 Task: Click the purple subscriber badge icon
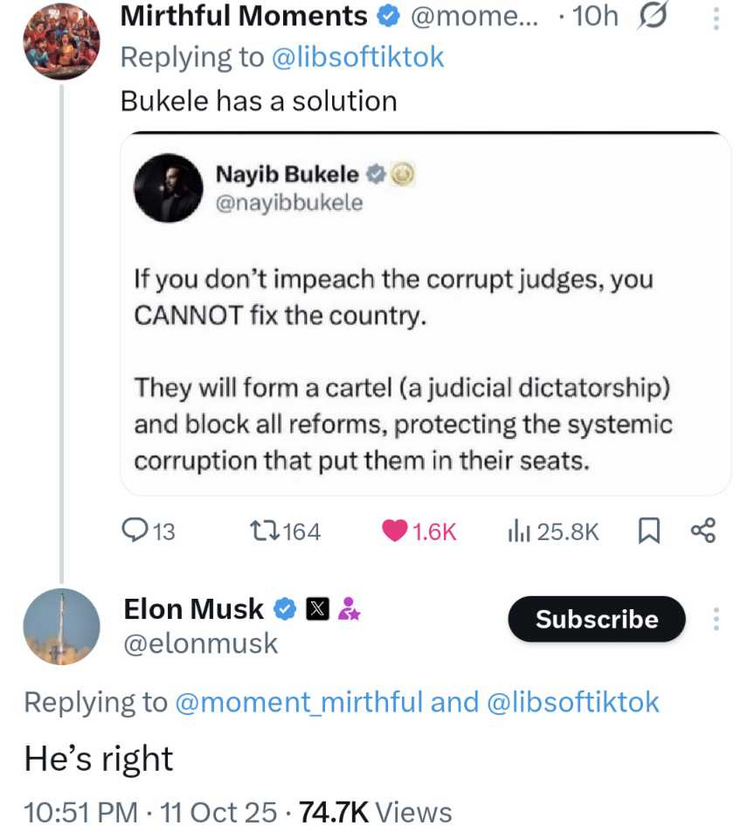pyautogui.click(x=348, y=609)
